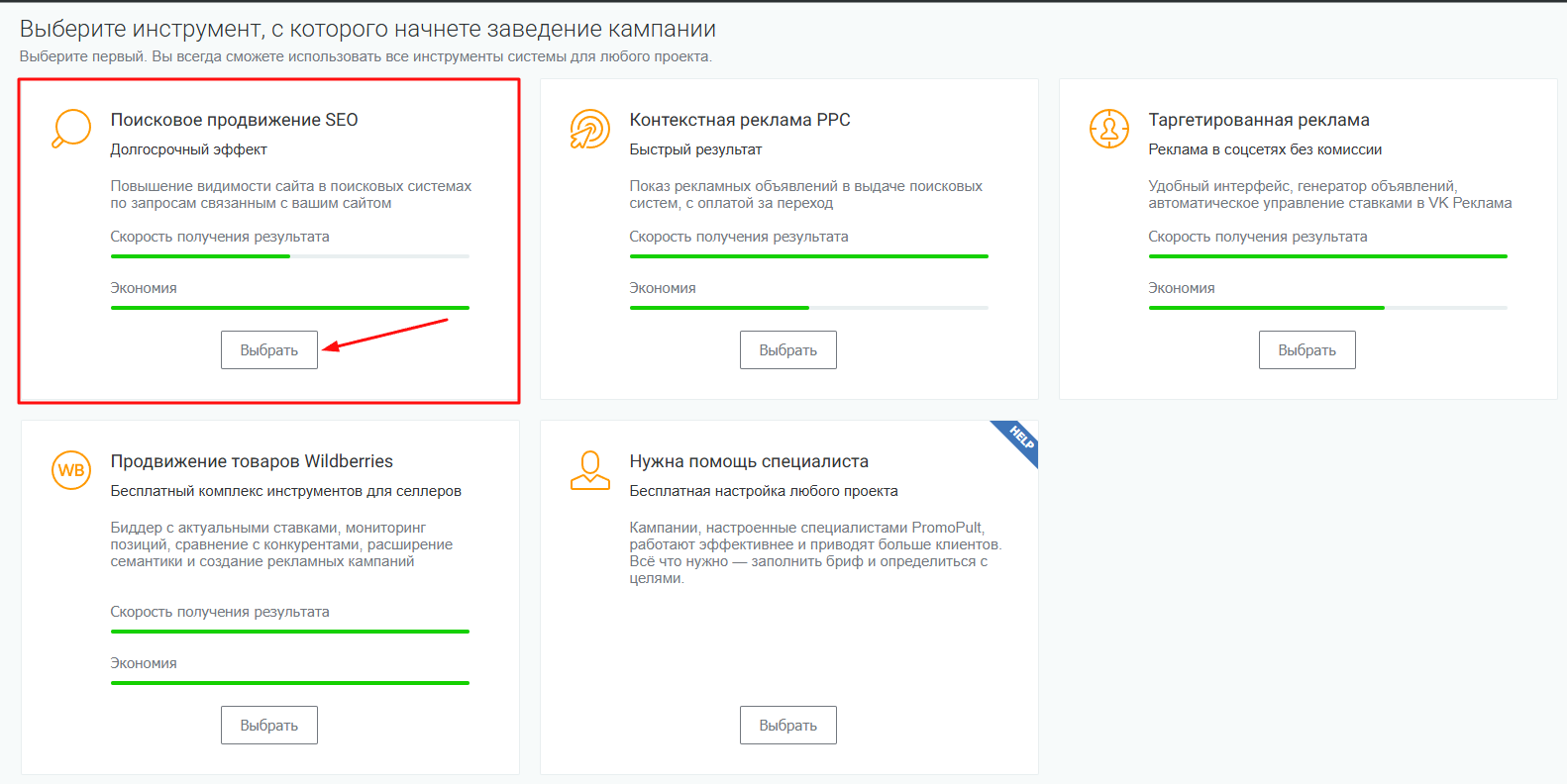Click the PPC target icon
The image size is (1567, 784).
coord(589,129)
